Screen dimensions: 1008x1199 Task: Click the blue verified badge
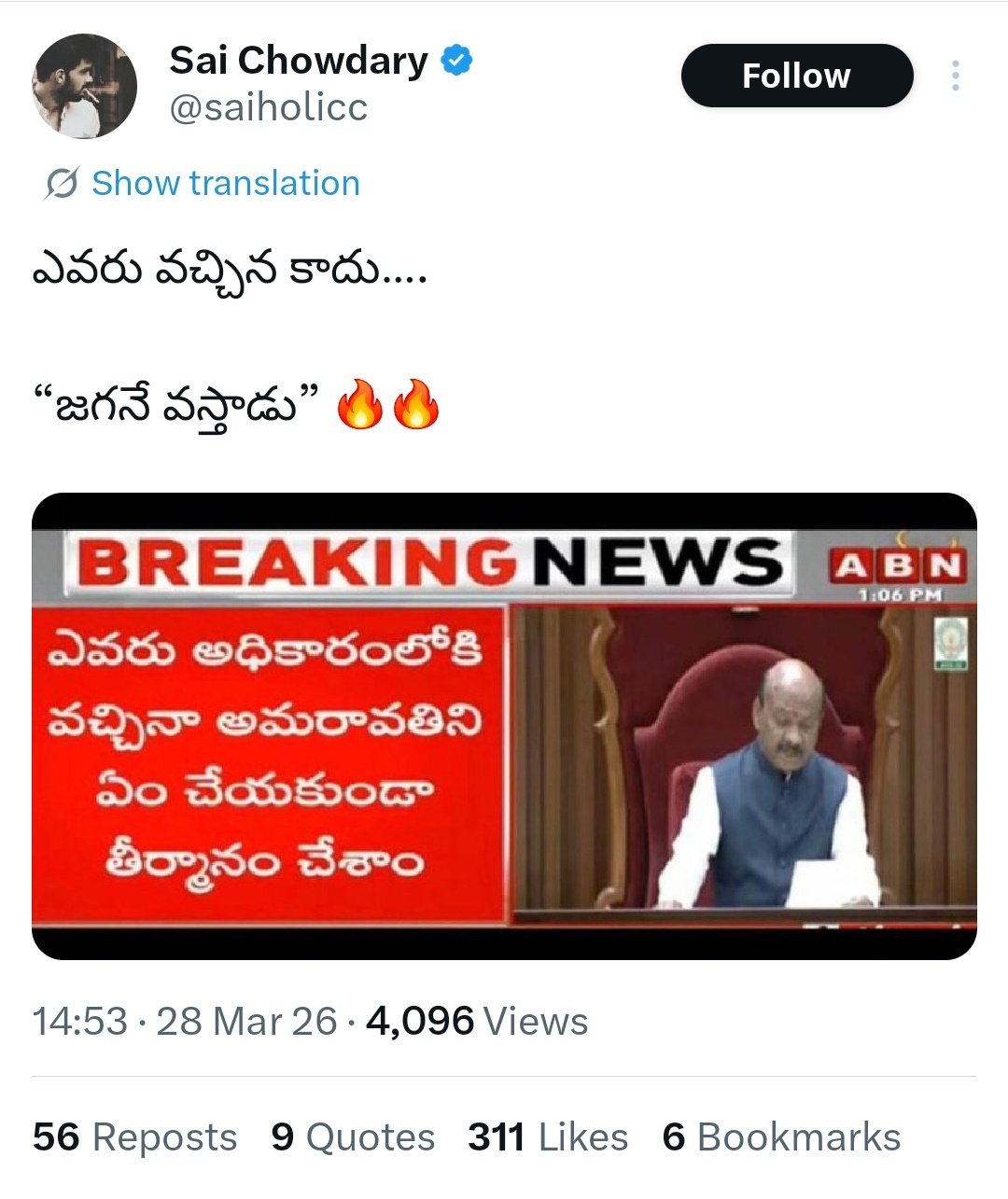point(456,62)
